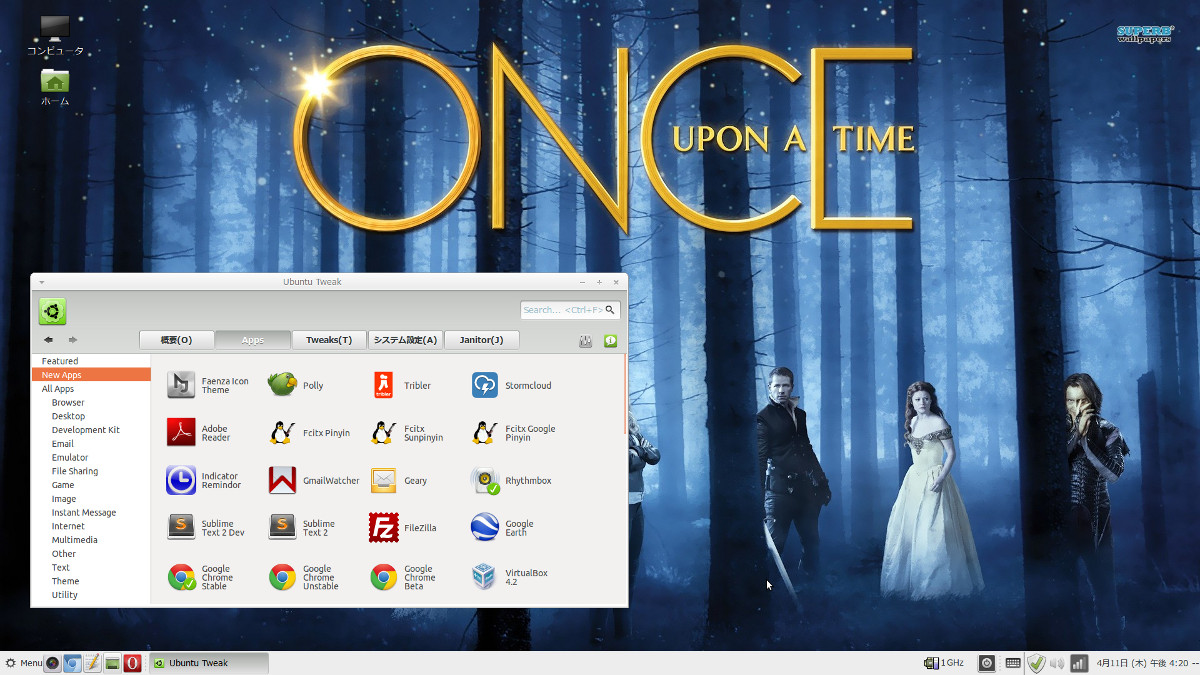The width and height of the screenshot is (1200, 675).
Task: Open the Home folder desktop icon
Action: click(x=55, y=87)
